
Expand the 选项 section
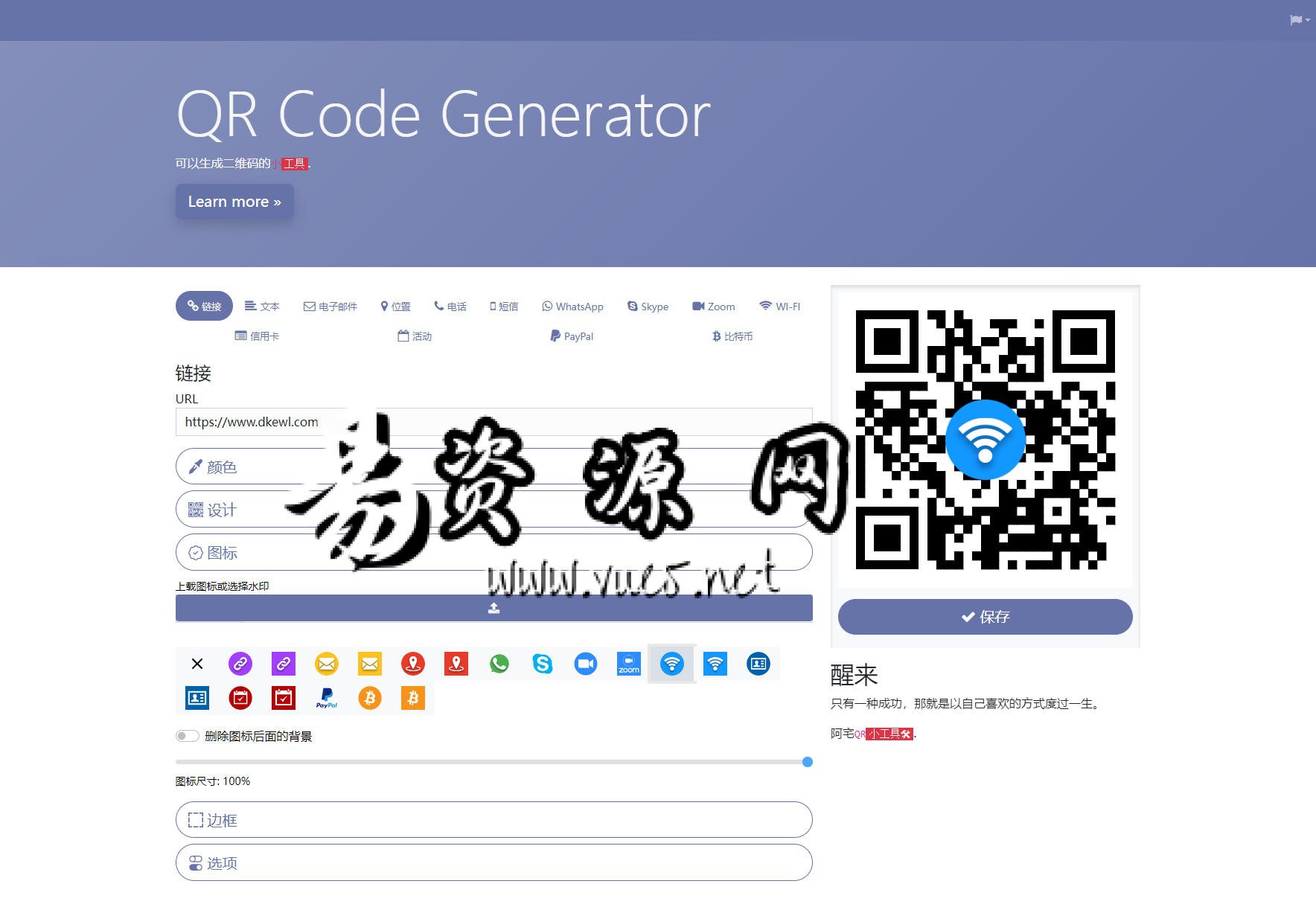[x=494, y=863]
